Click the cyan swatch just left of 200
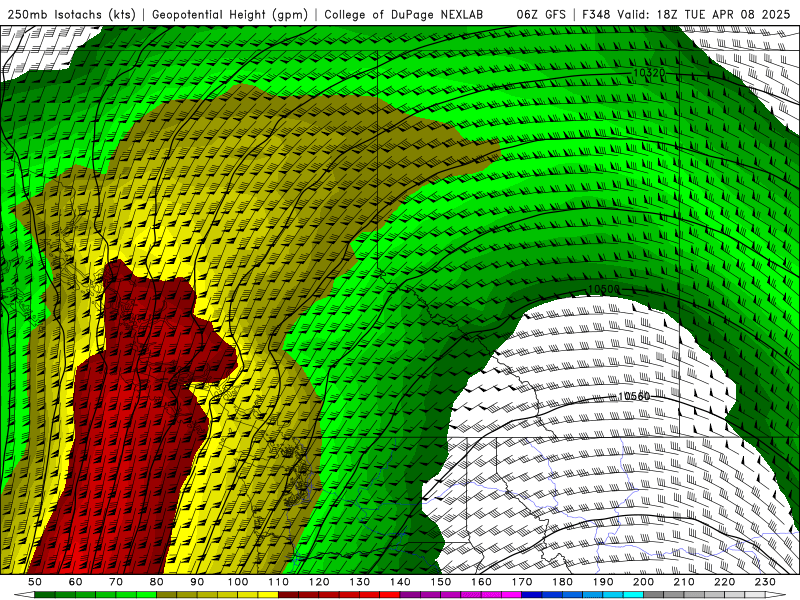Screen dimensions: 800x600 coord(633,595)
